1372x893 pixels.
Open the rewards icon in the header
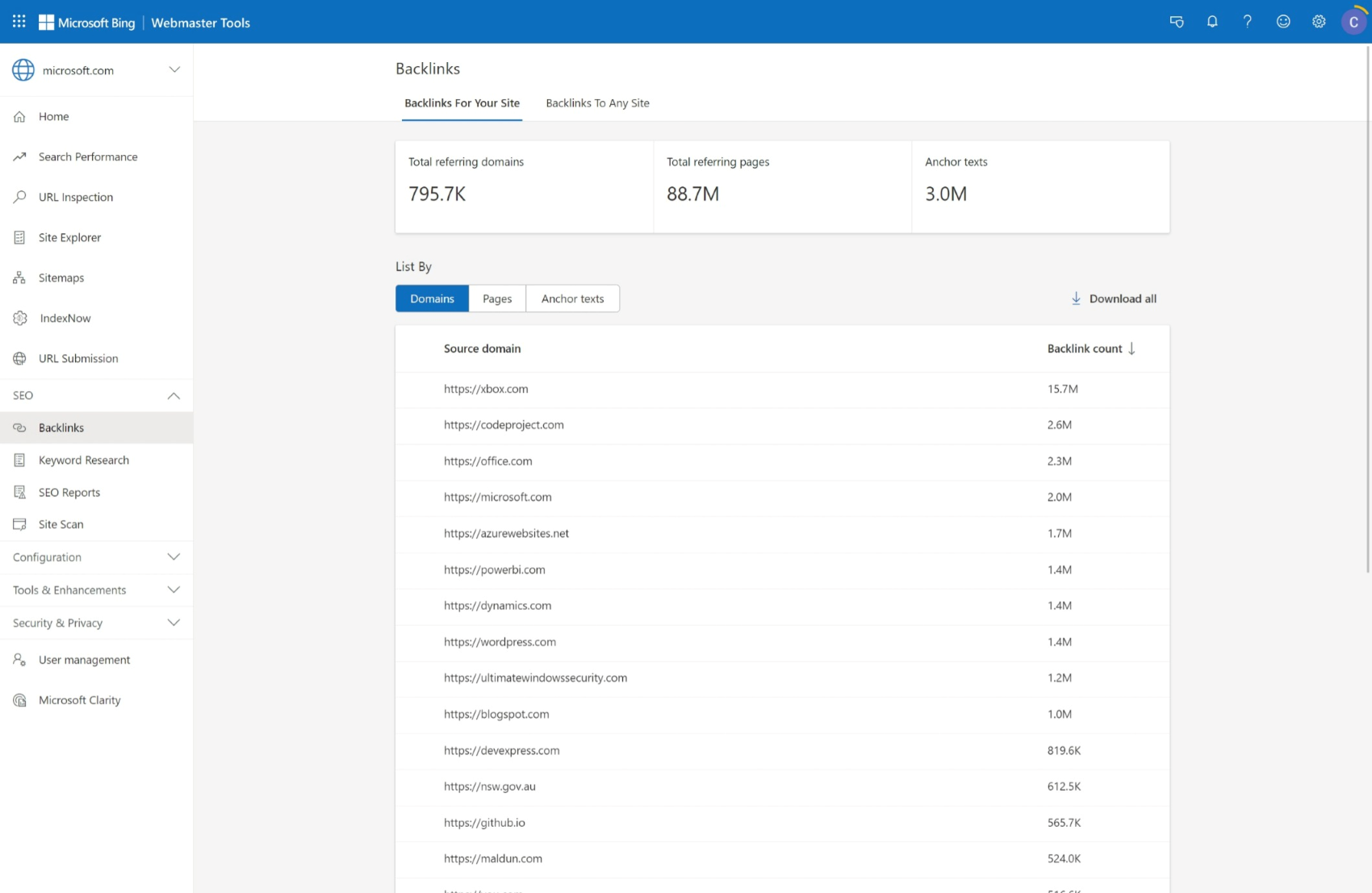point(1176,22)
